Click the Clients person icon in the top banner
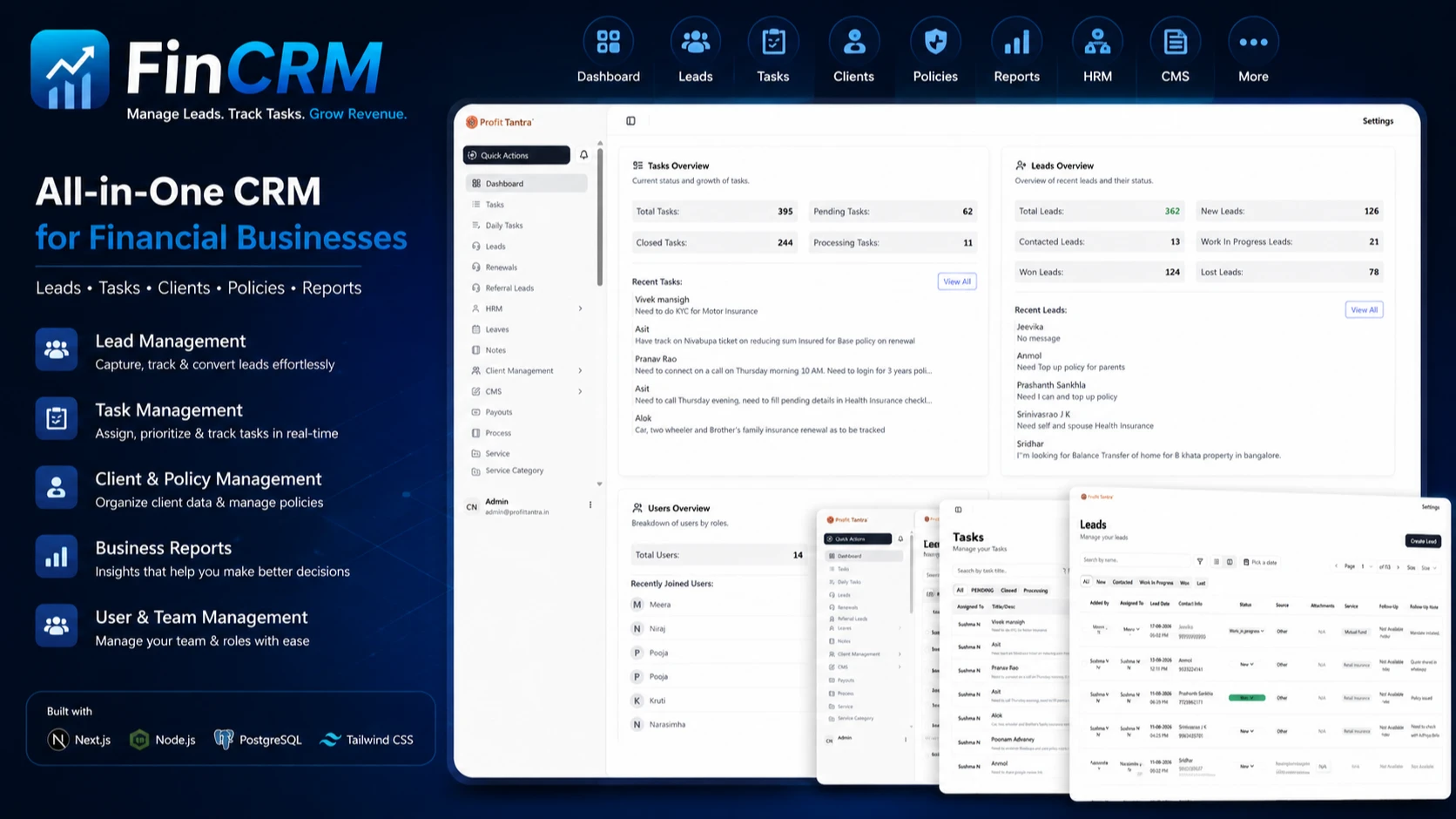The width and height of the screenshot is (1456, 819). (854, 41)
